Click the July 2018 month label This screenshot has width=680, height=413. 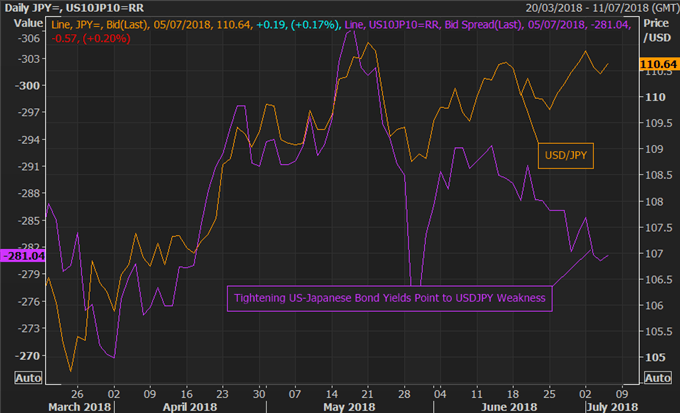pyautogui.click(x=612, y=407)
